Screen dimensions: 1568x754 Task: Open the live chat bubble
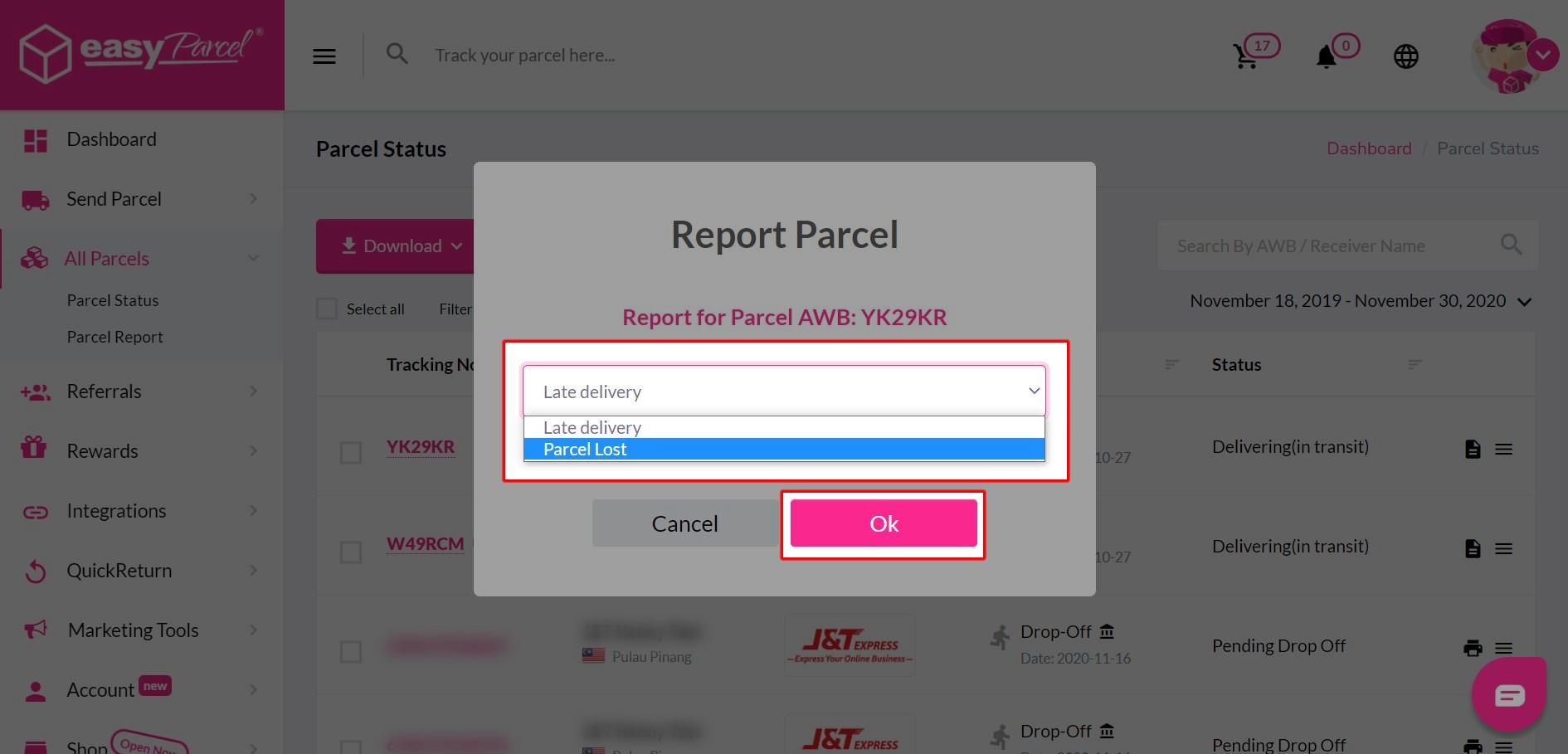[1510, 694]
